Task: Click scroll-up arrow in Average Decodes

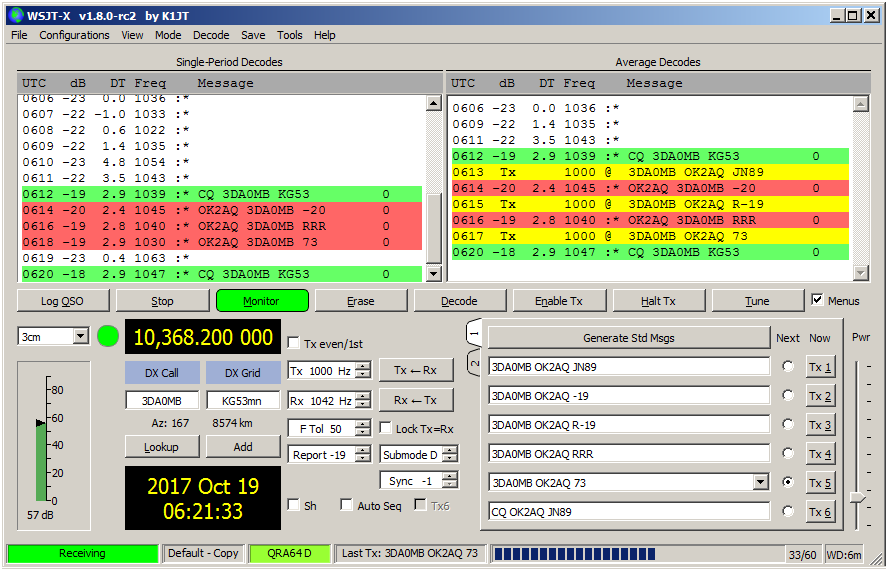Action: click(861, 104)
